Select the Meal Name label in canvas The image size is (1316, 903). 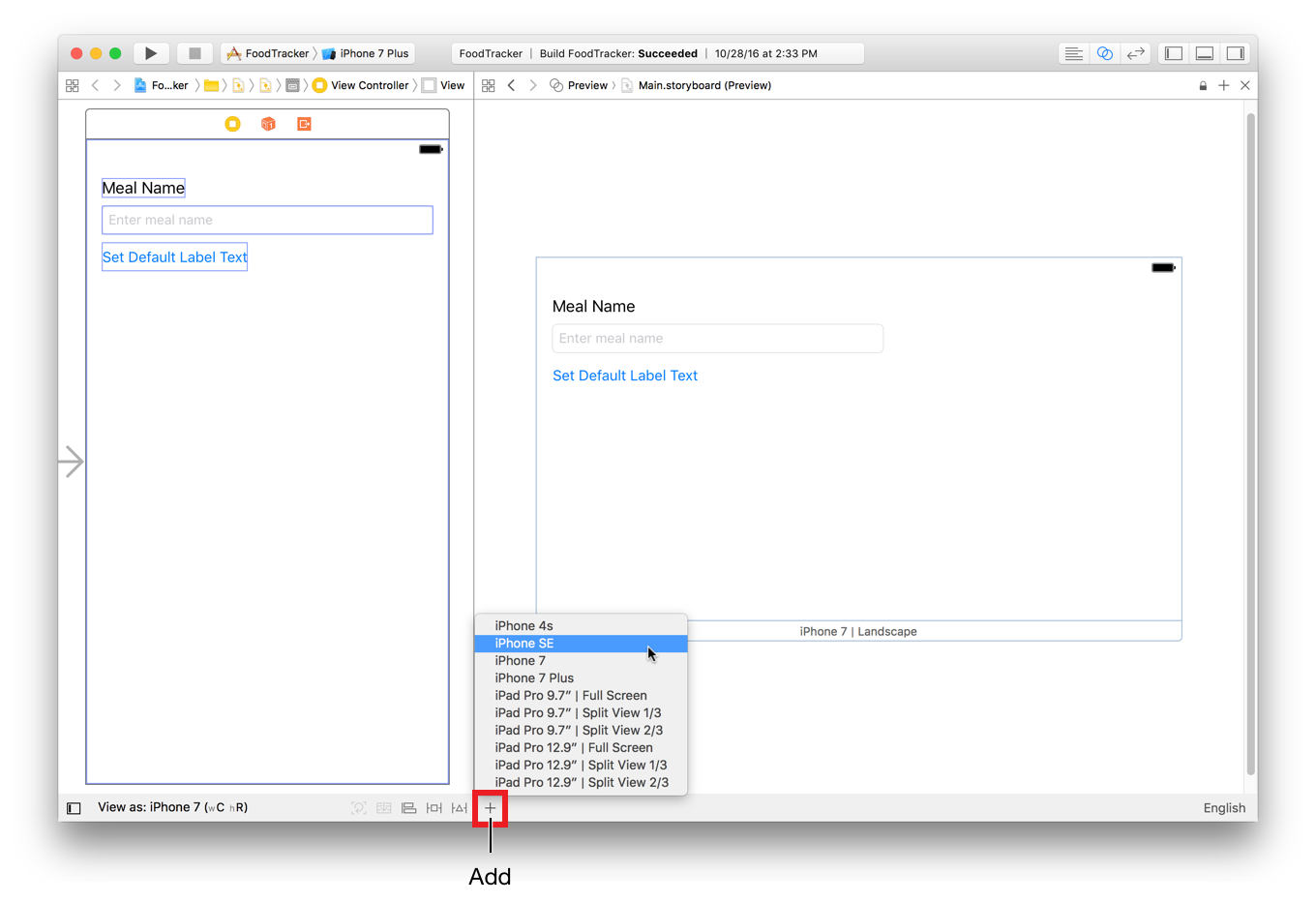pos(143,188)
